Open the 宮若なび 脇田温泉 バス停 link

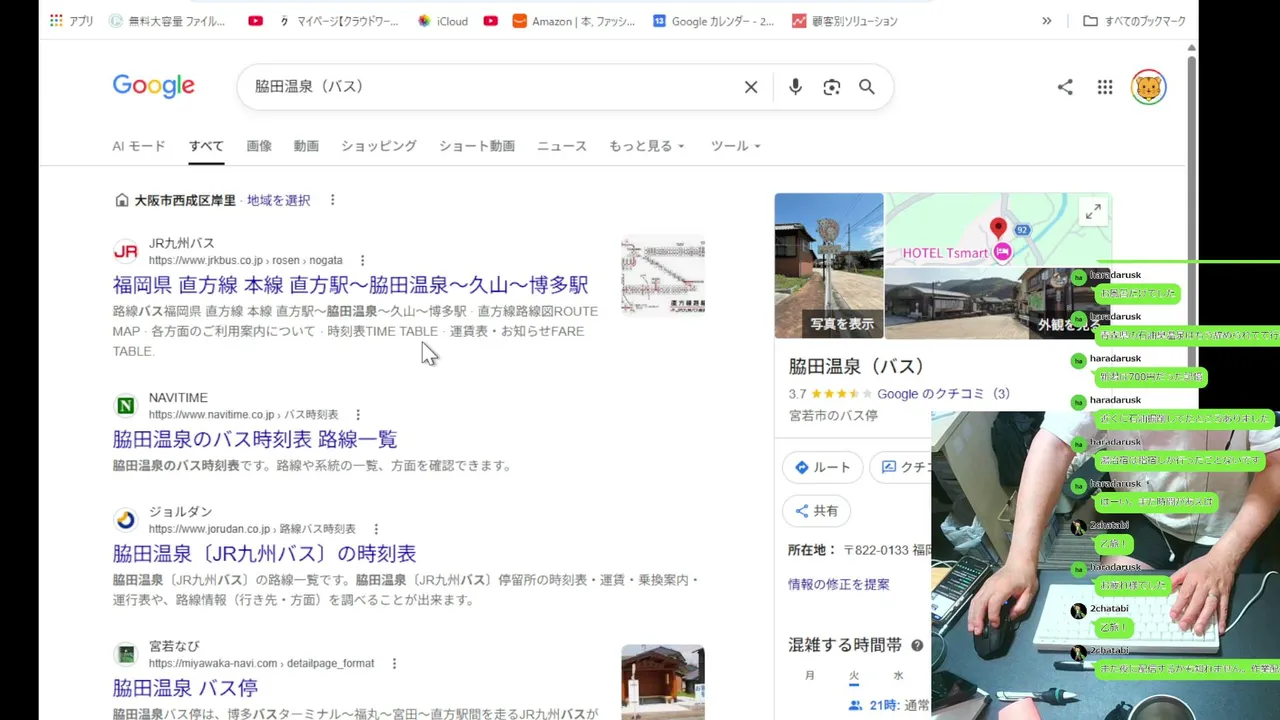[x=185, y=687]
